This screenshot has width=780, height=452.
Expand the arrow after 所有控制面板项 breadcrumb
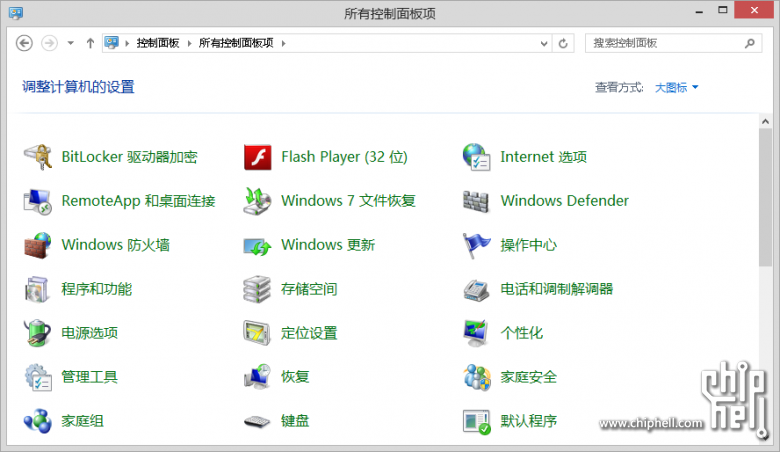[x=284, y=43]
